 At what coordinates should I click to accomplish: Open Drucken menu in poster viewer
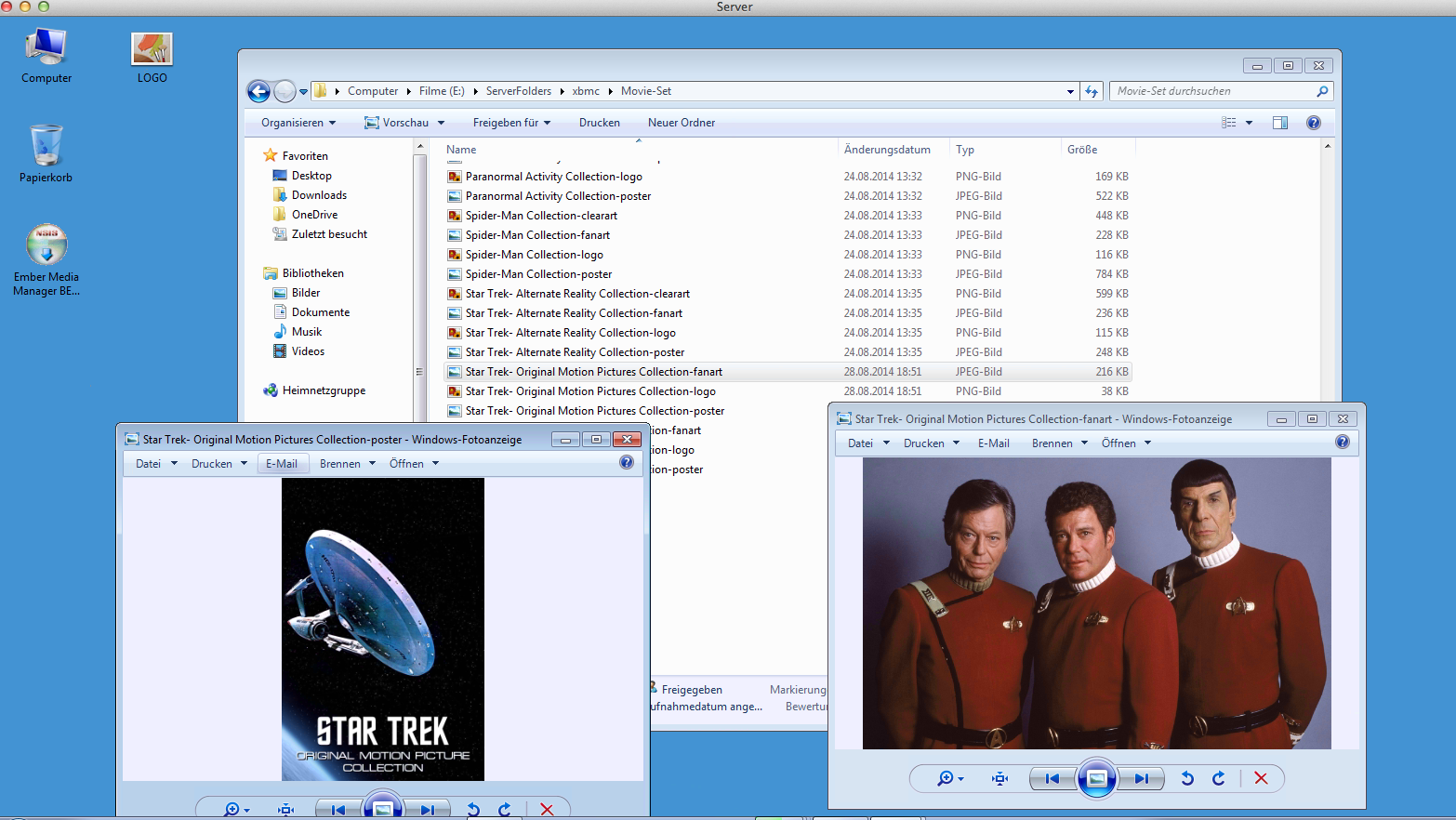click(x=219, y=464)
